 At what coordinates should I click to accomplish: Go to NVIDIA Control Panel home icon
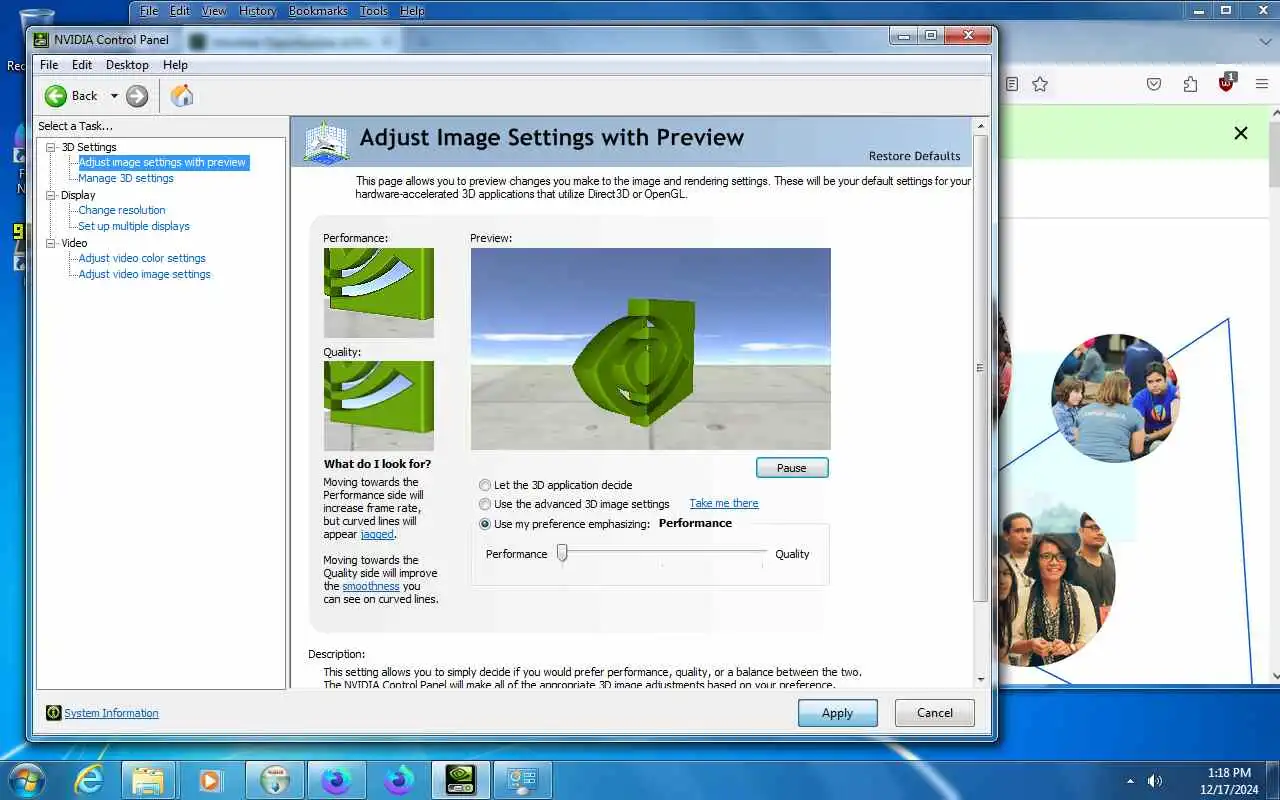(182, 96)
